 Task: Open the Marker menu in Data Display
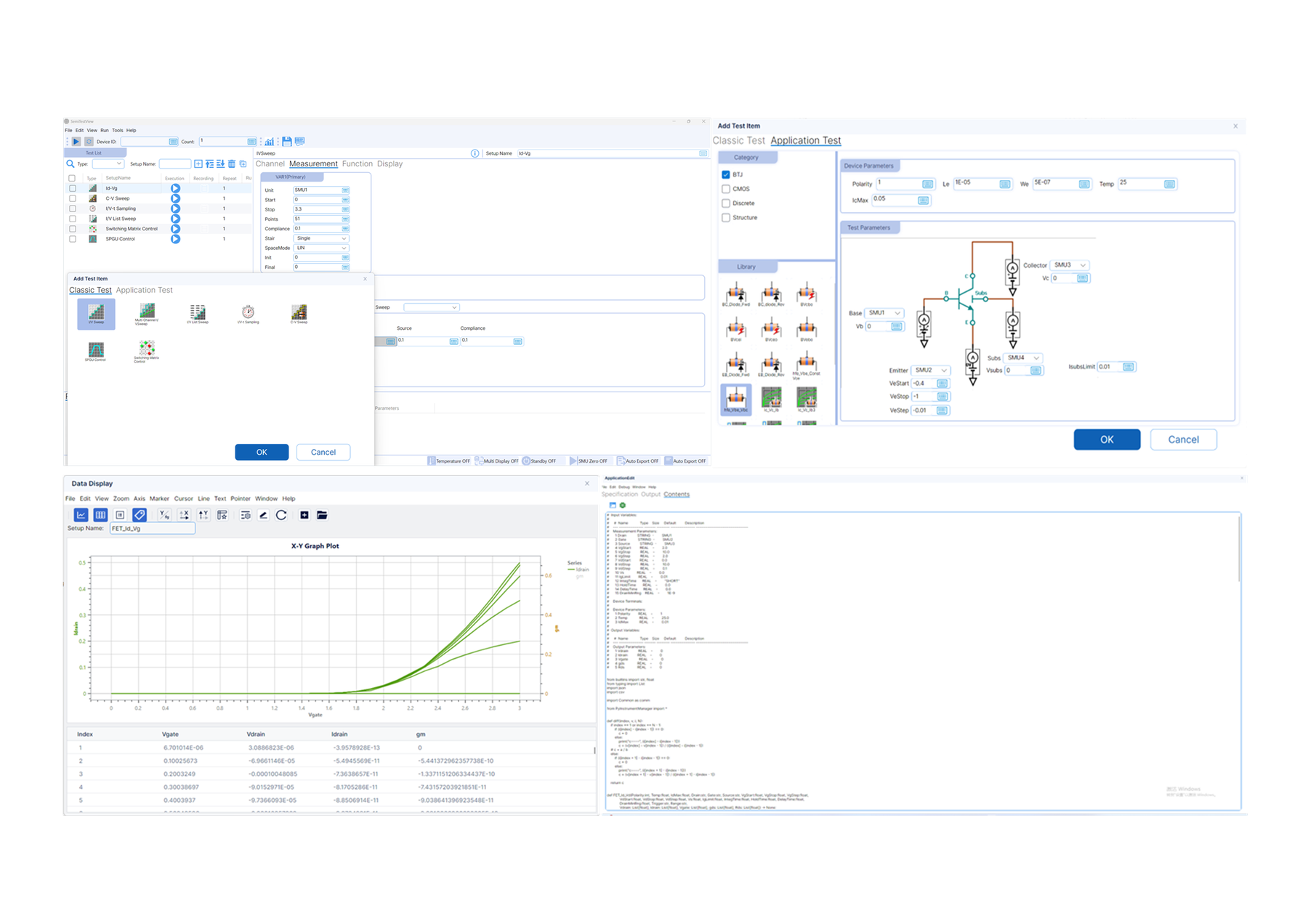click(159, 498)
